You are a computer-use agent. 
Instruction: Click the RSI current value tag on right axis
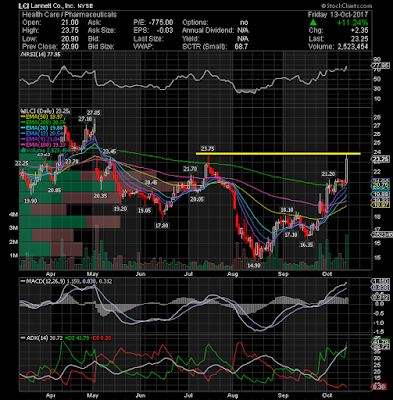coord(380,66)
